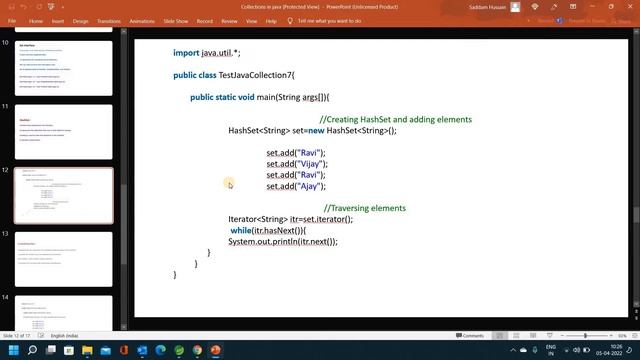Click the Undo icon in title bar

(x=24, y=7)
